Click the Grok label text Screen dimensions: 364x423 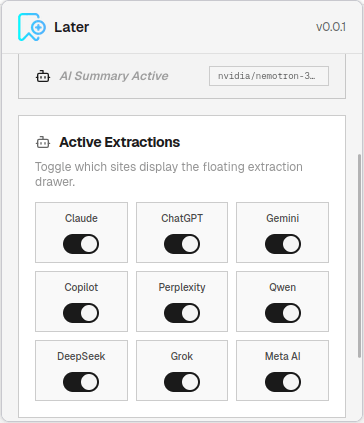tap(182, 356)
